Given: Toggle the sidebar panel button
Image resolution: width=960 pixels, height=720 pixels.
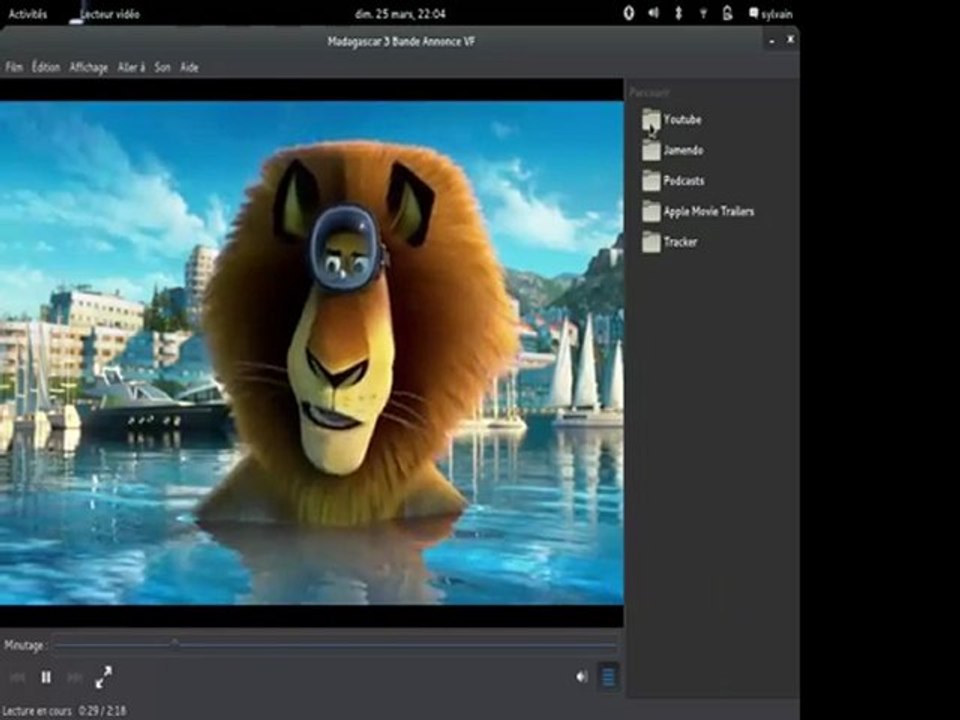Looking at the screenshot, I should click(609, 677).
